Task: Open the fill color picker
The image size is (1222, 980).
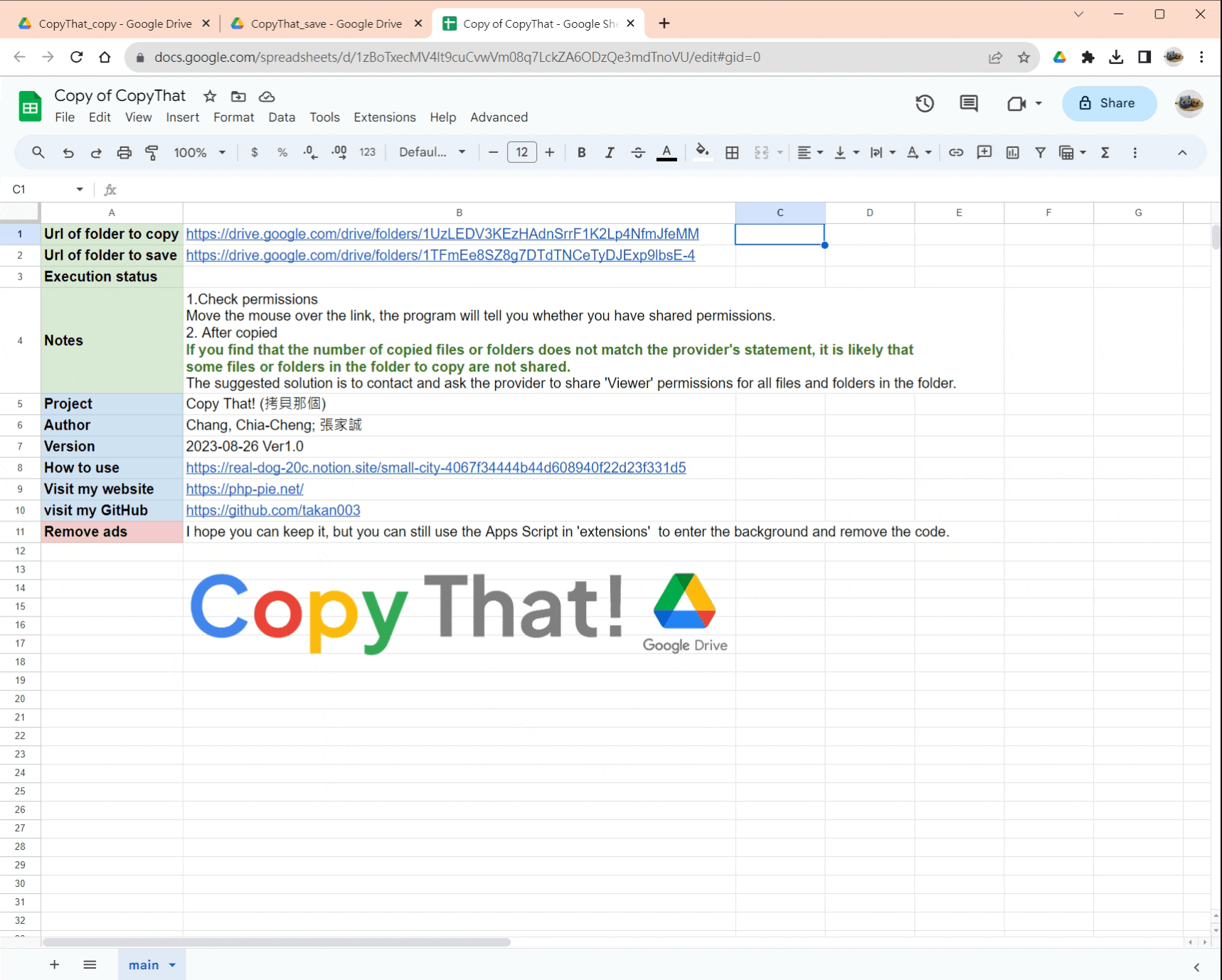Action: (703, 152)
